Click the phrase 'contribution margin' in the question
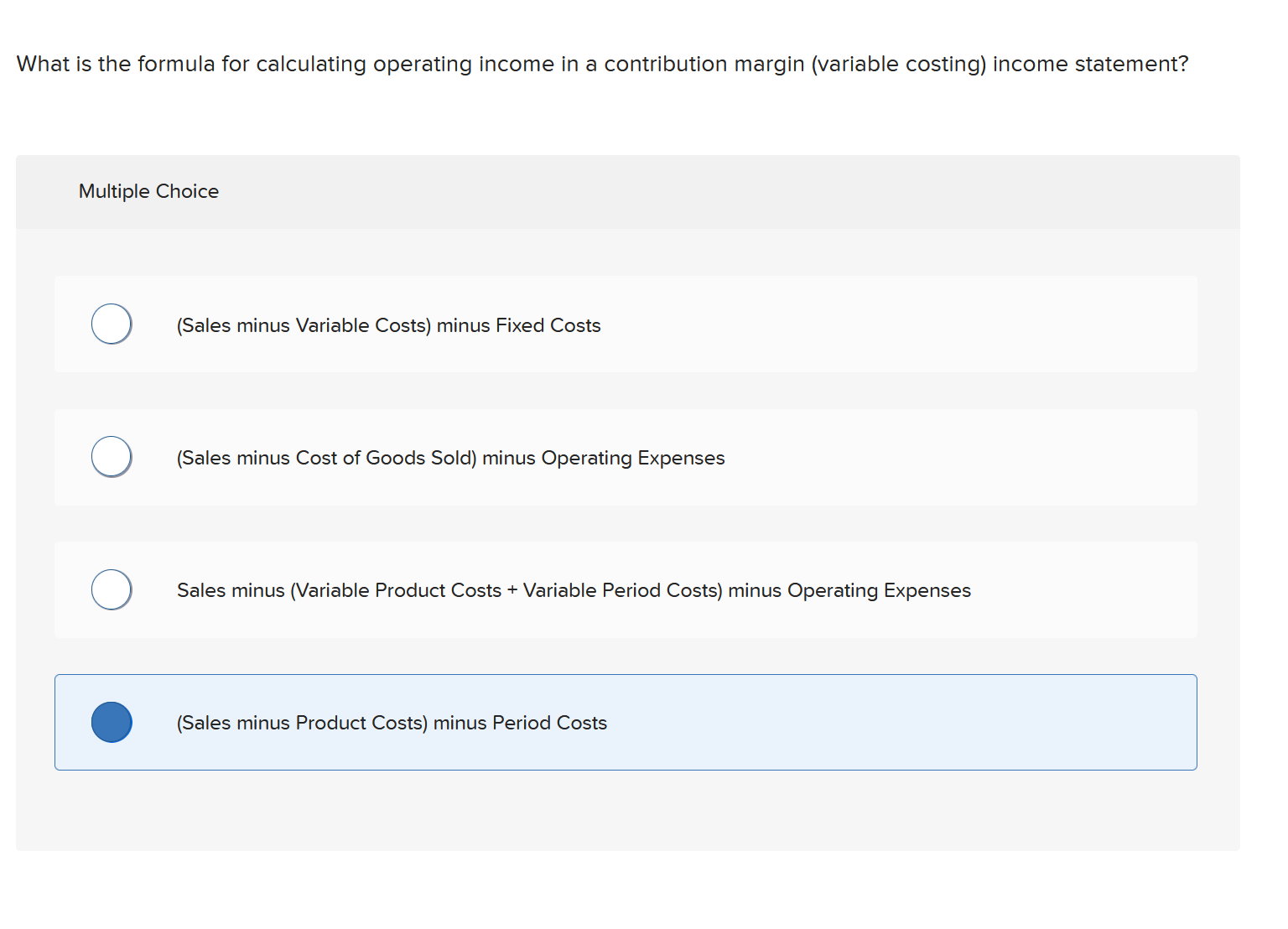The width and height of the screenshot is (1288, 929). (x=704, y=64)
